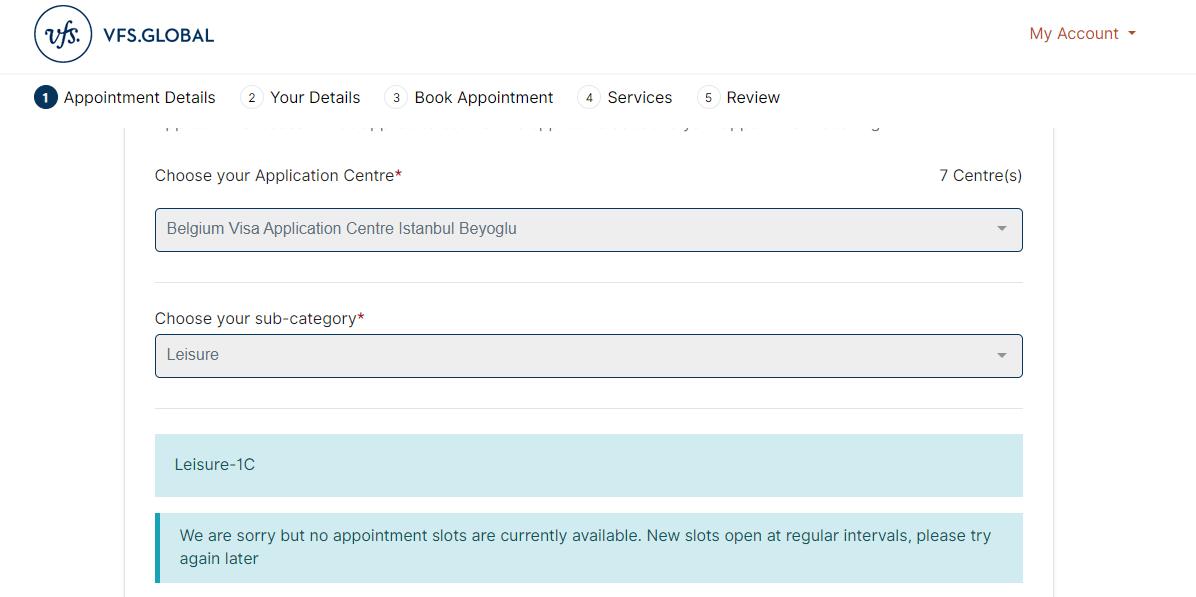Open the My Account menu
The width and height of the screenshot is (1196, 597).
pos(1074,33)
